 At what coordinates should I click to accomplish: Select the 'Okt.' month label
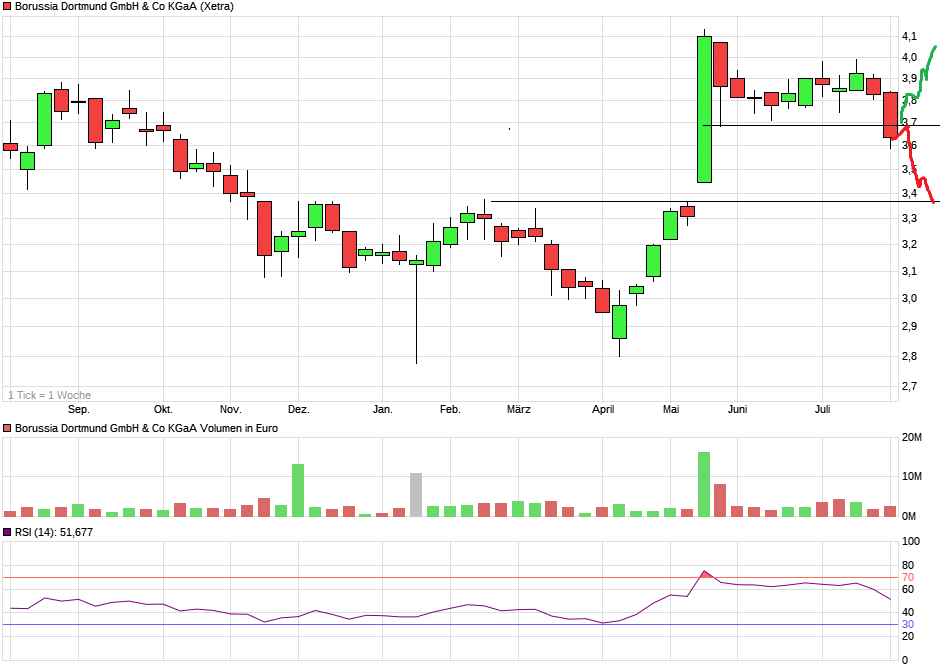[x=163, y=409]
